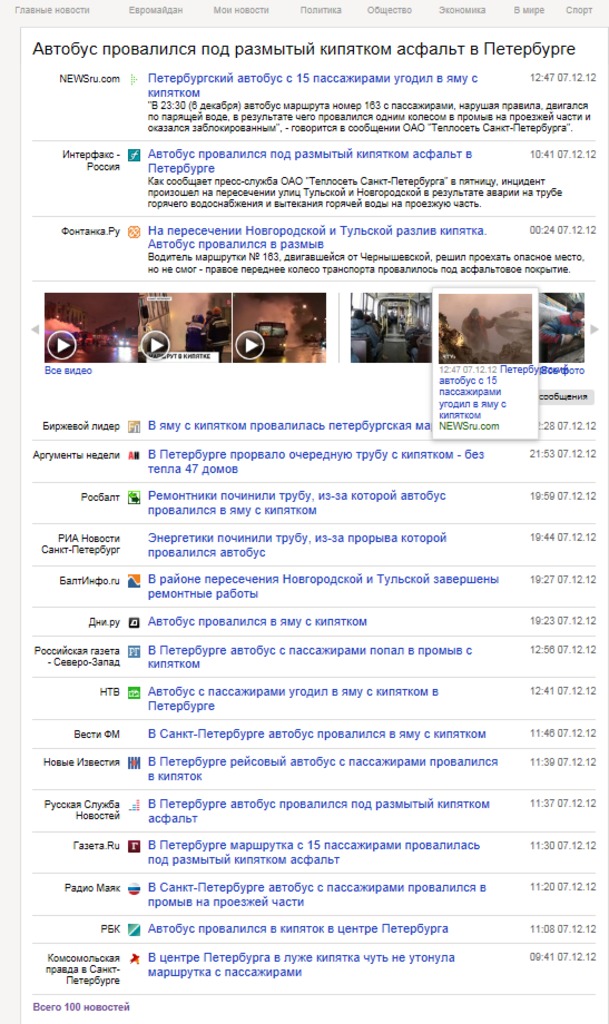Open the steam photo in the popup
The image size is (609, 1024).
click(485, 328)
